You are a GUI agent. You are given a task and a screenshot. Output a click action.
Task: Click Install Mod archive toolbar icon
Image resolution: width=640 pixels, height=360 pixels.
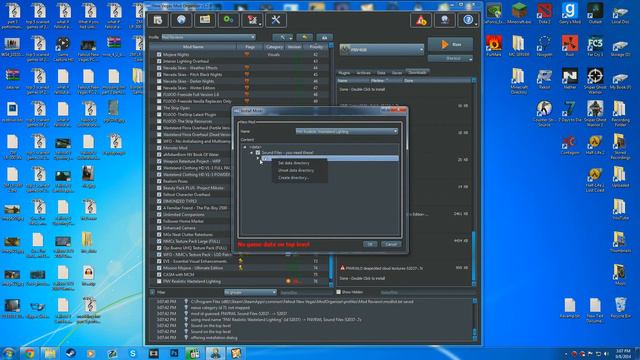(158, 20)
